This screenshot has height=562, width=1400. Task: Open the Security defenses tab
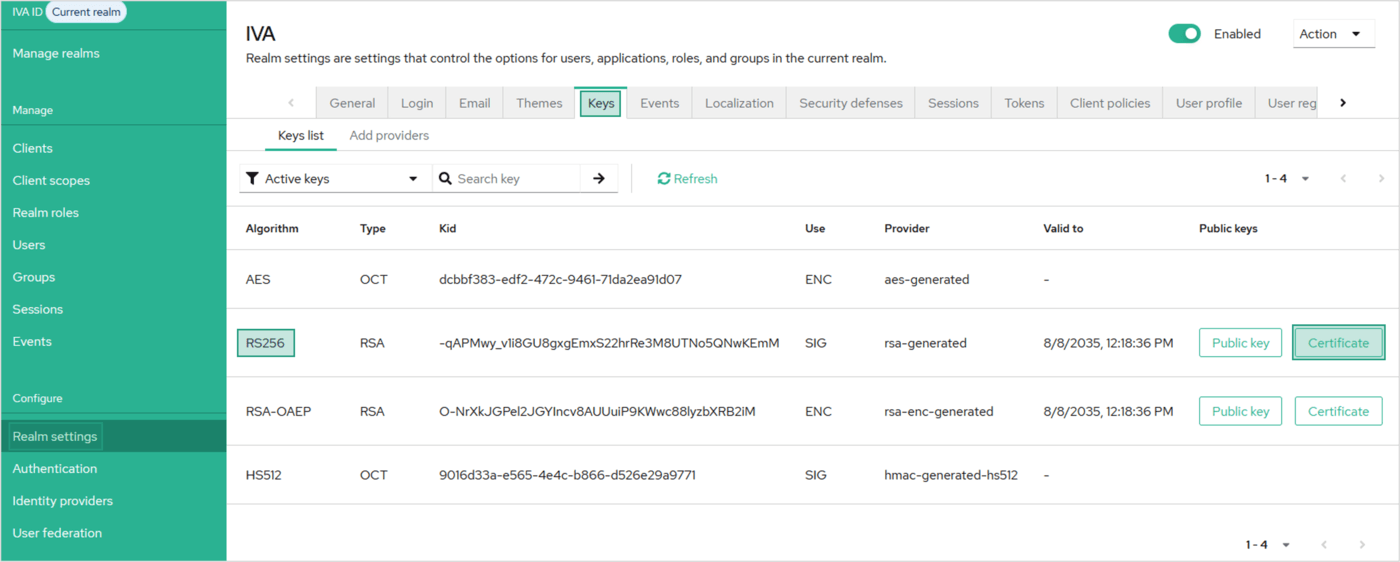coord(850,103)
